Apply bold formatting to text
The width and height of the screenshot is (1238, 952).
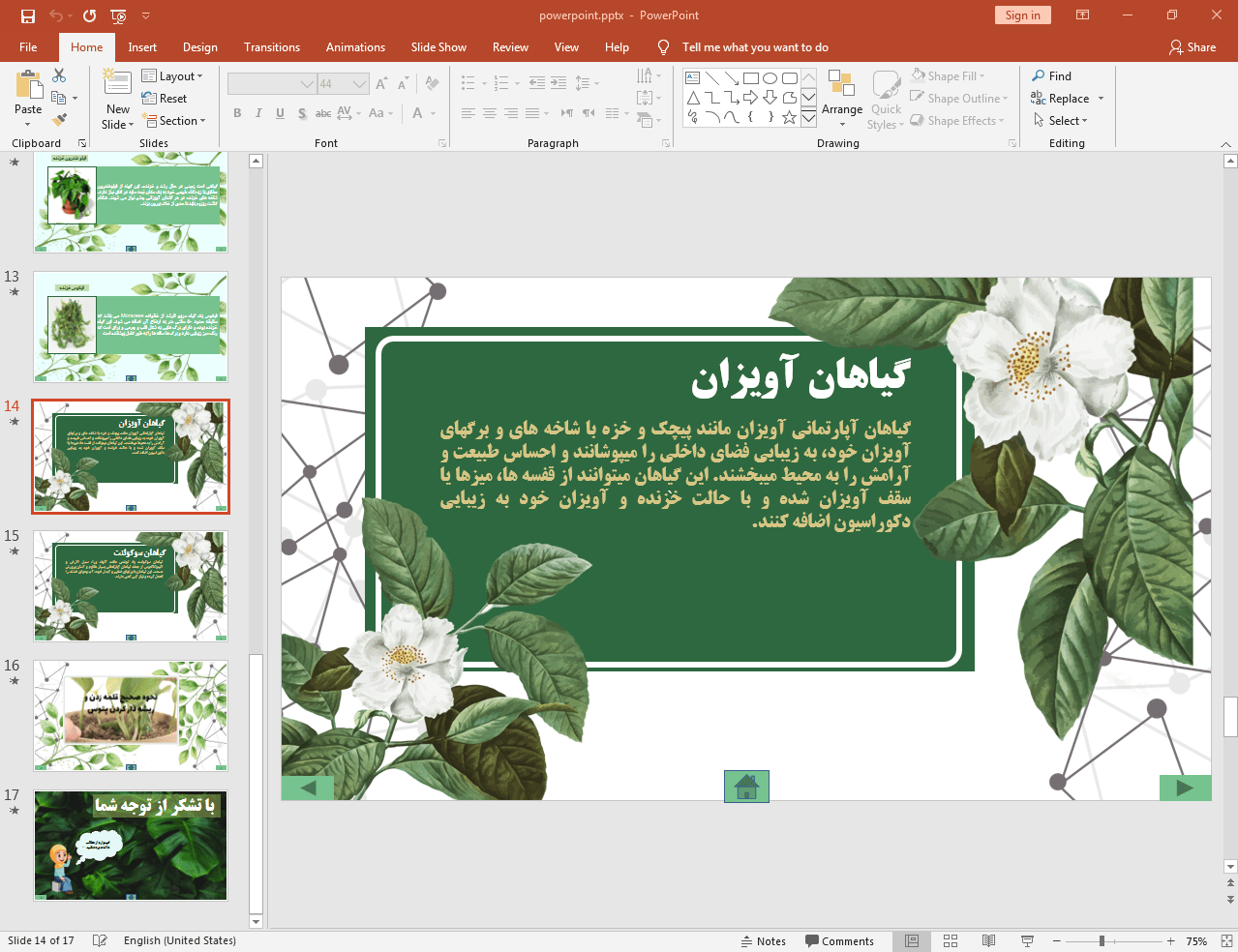(x=236, y=113)
